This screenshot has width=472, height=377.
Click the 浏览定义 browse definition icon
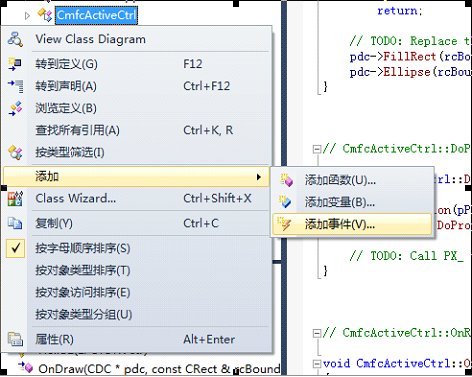click(15, 108)
